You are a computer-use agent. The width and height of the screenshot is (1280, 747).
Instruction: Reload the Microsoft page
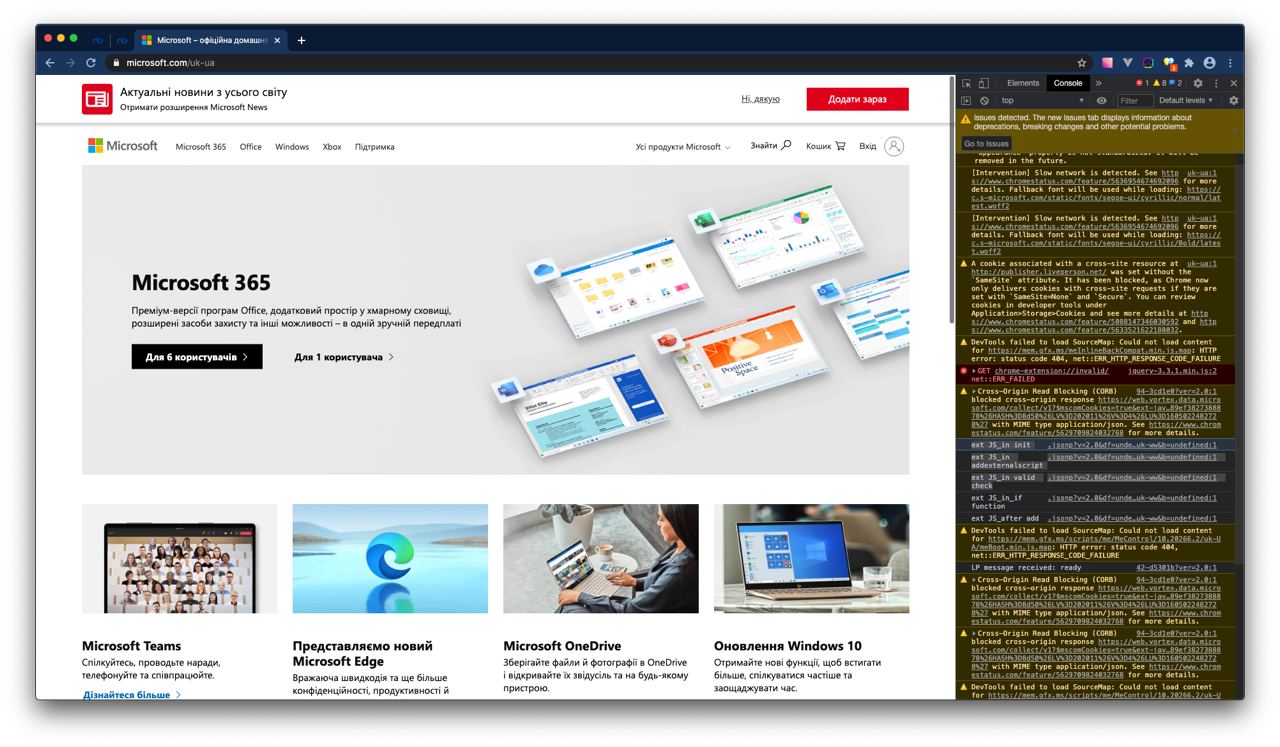click(90, 62)
